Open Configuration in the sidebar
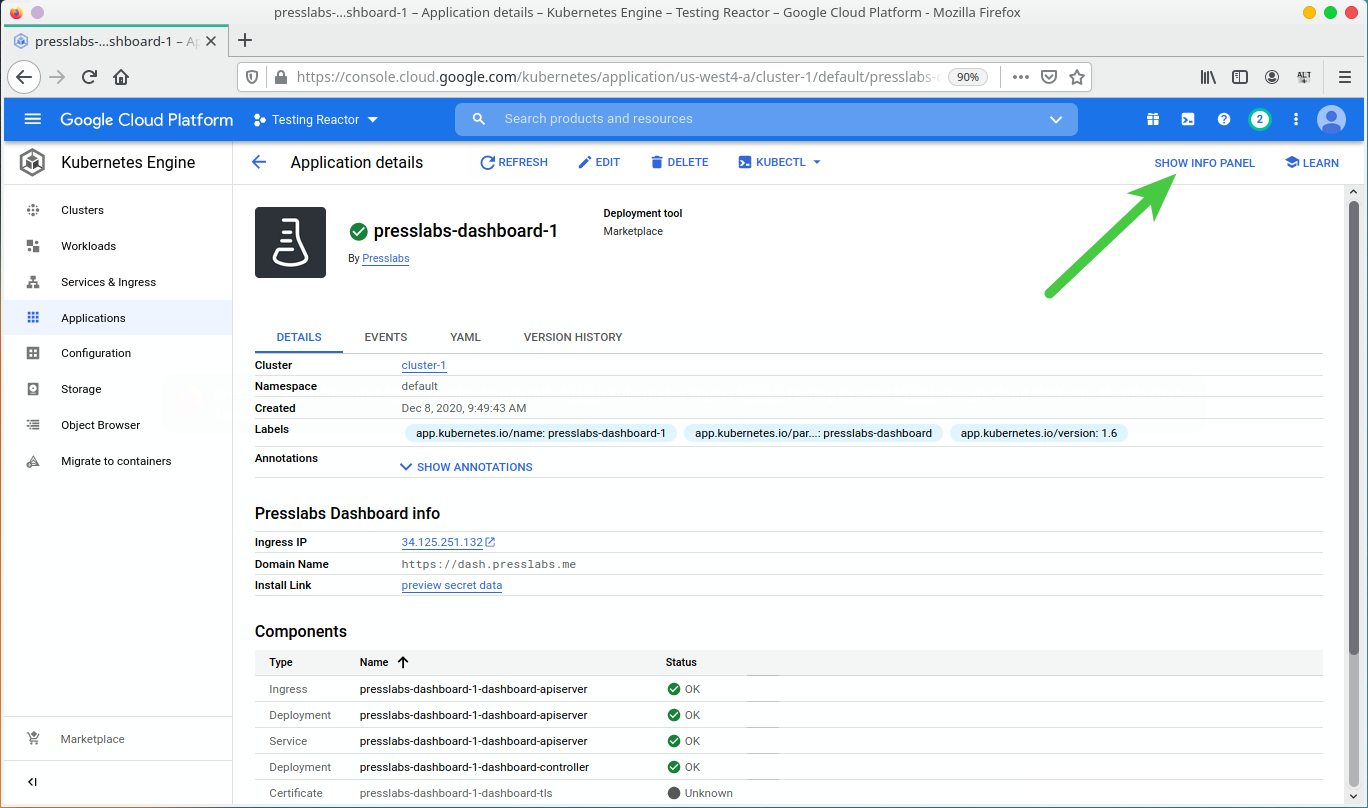The height and width of the screenshot is (808, 1368). pyautogui.click(x=118, y=353)
